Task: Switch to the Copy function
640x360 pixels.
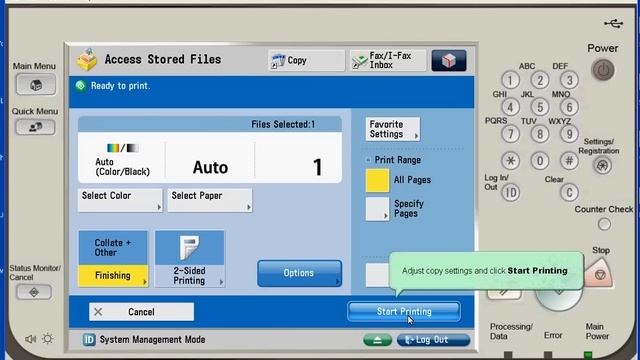Action: coord(307,60)
